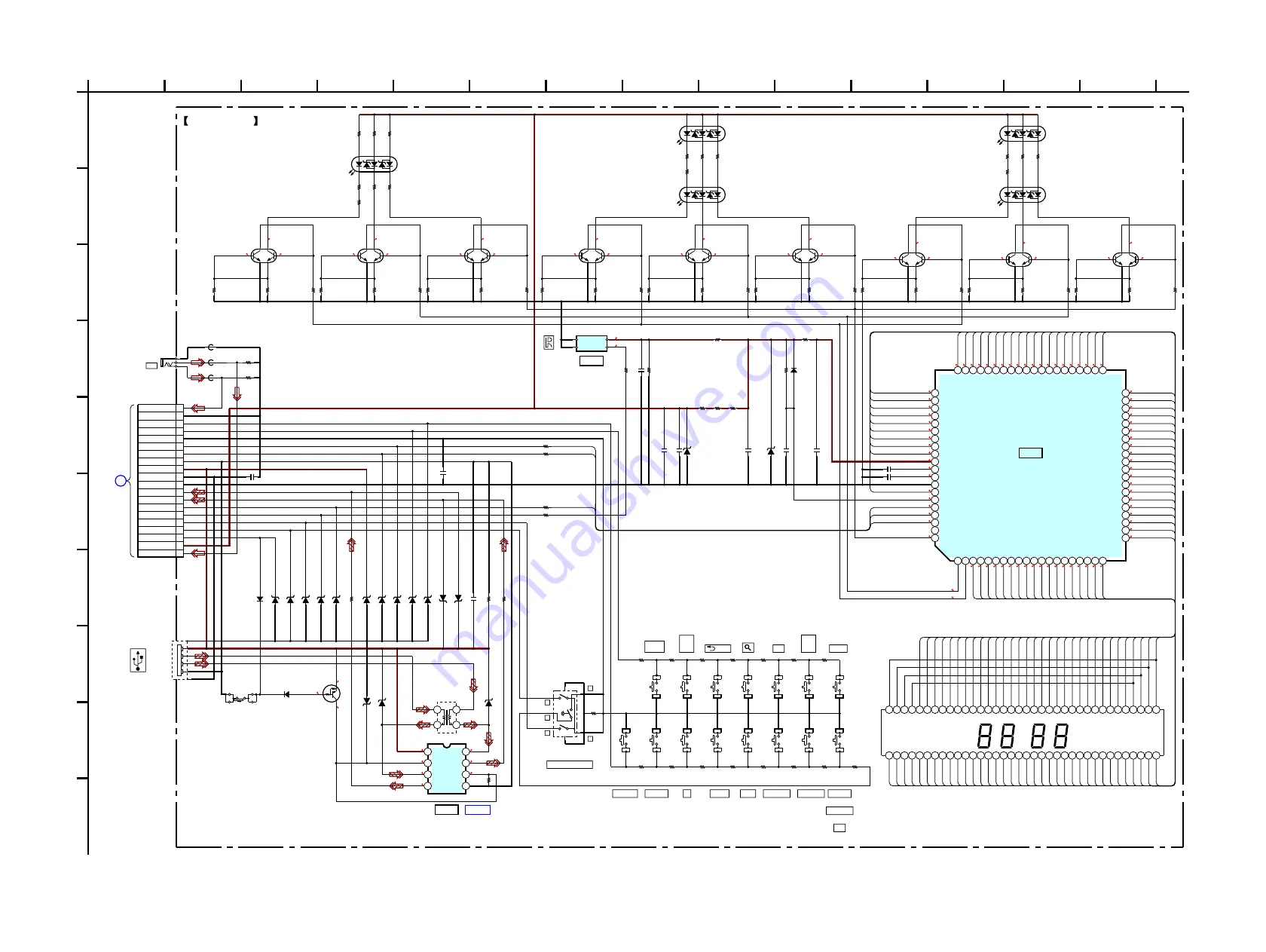Select the lower center LED array package
This screenshot has width=1266, height=952.
tap(702, 194)
